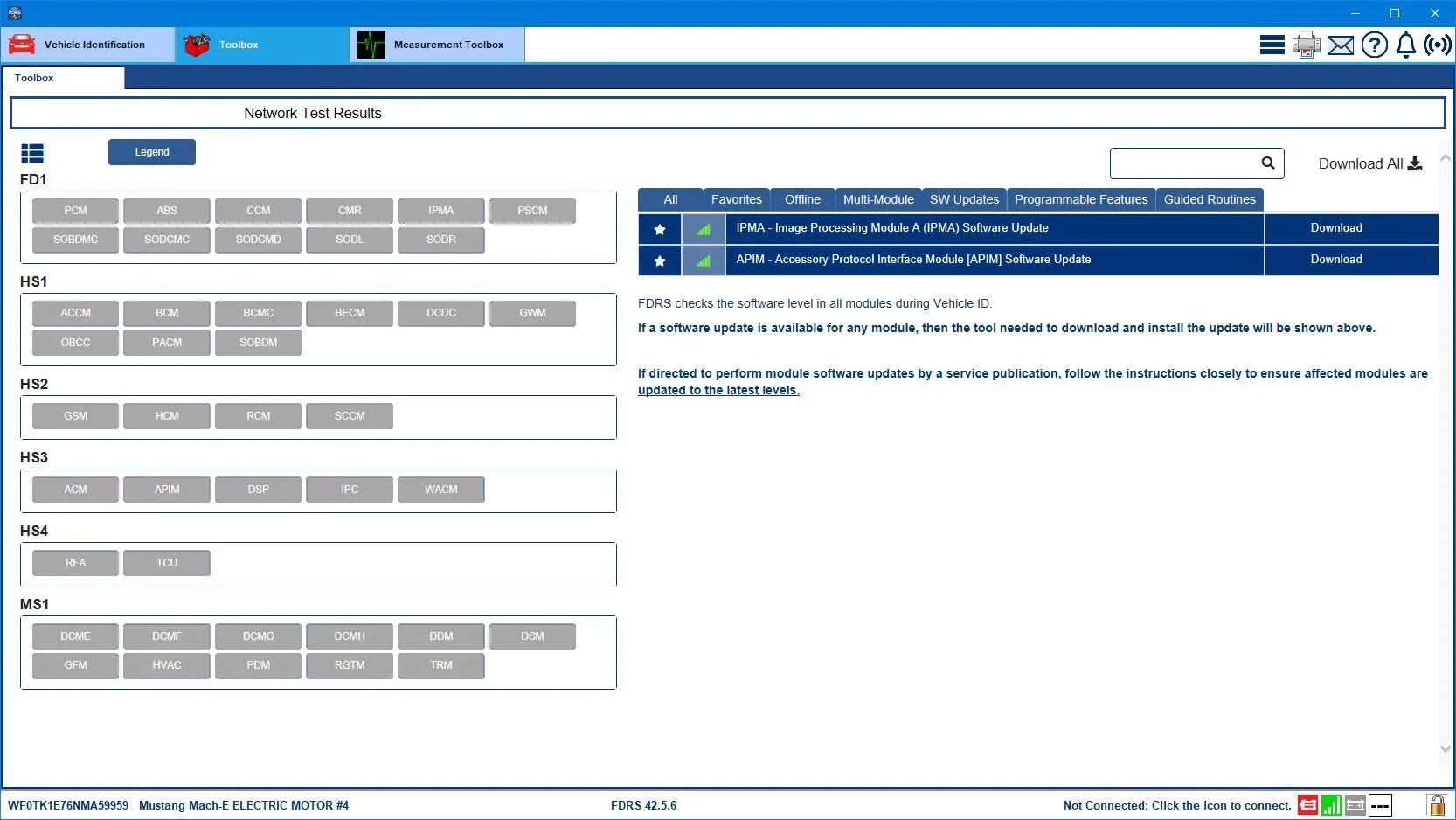
Task: Toggle favorite star for APIM update
Action: [x=660, y=261]
